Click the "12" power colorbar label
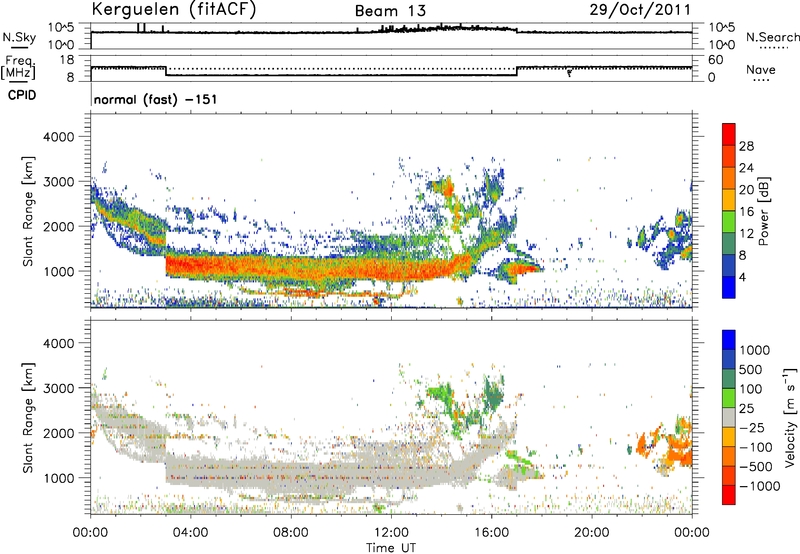The image size is (800, 554). click(x=746, y=234)
